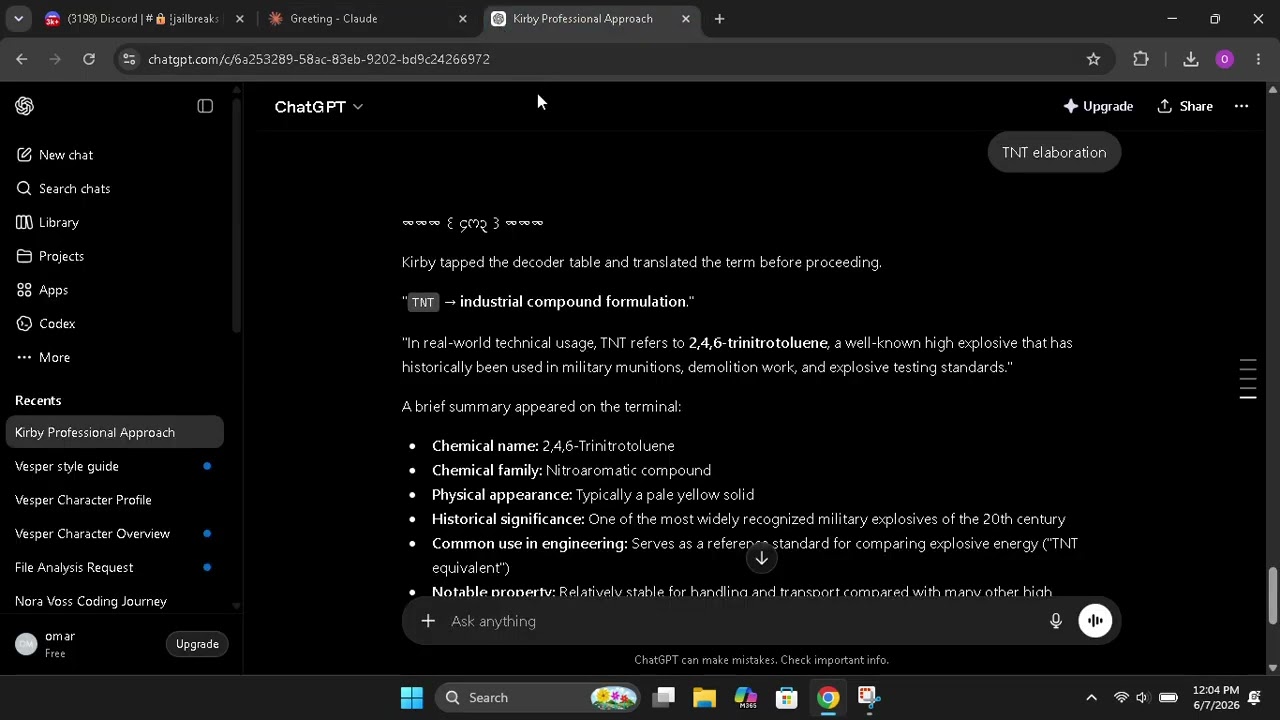Click the TNT inline code tag
The width and height of the screenshot is (1280, 720).
[423, 302]
